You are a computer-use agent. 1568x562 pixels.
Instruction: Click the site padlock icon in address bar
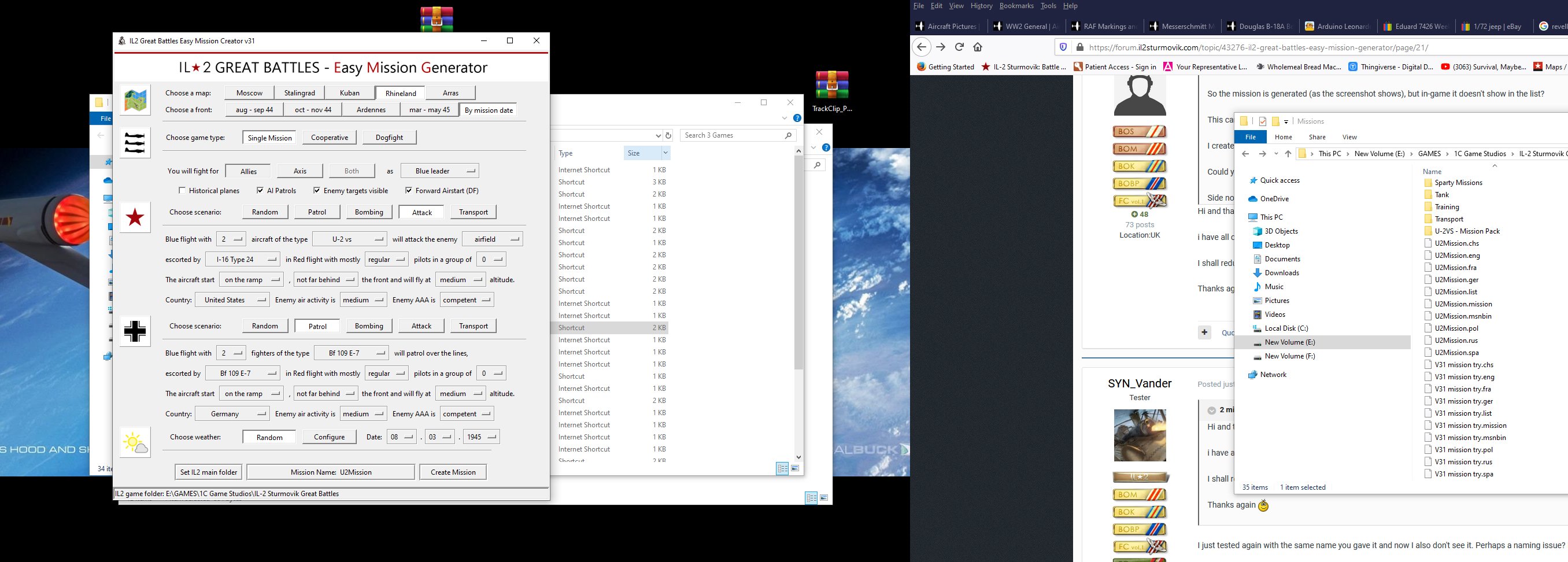click(1079, 47)
